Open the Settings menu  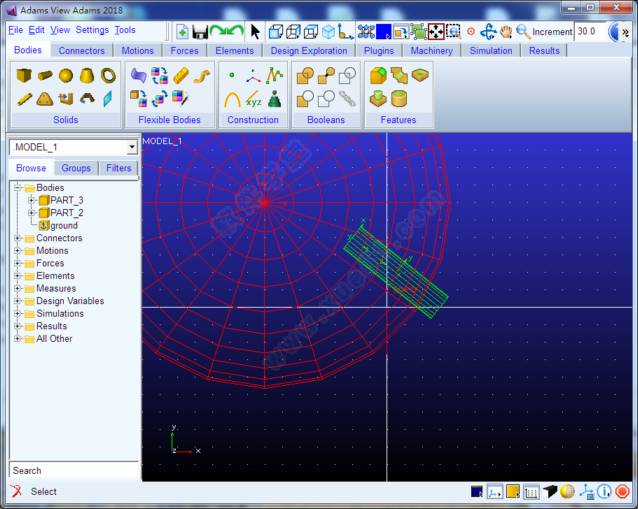click(92, 30)
